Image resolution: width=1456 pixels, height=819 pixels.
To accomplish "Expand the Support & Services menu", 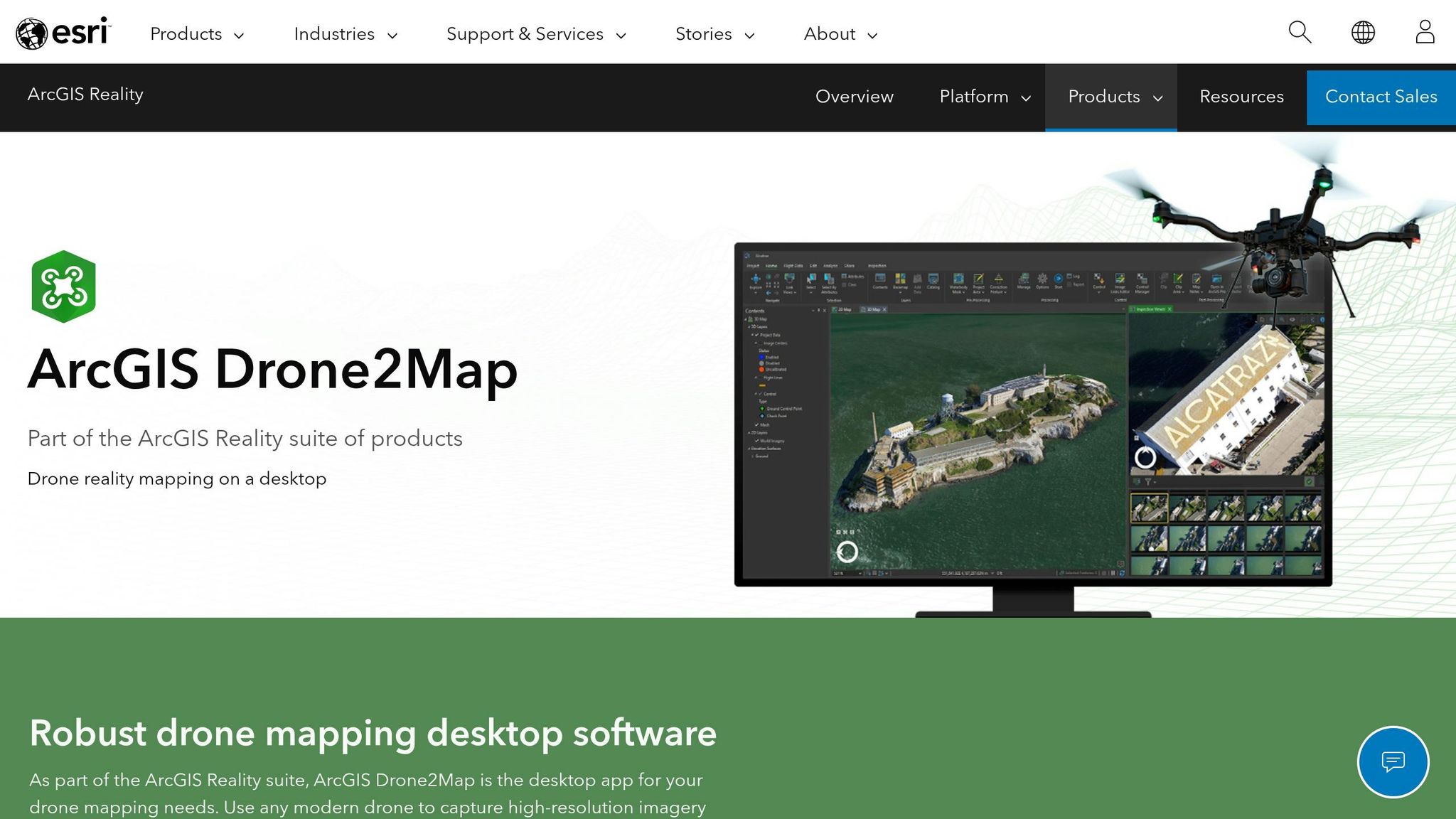I will pyautogui.click(x=536, y=34).
